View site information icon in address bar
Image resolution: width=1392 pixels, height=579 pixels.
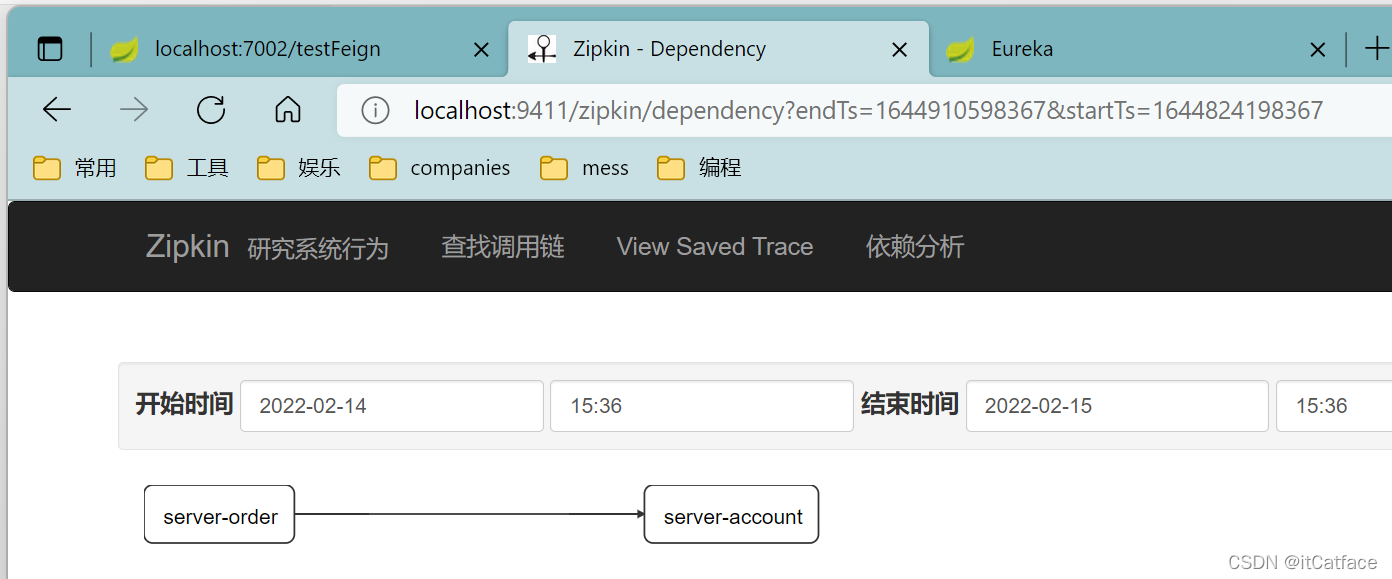[375, 110]
